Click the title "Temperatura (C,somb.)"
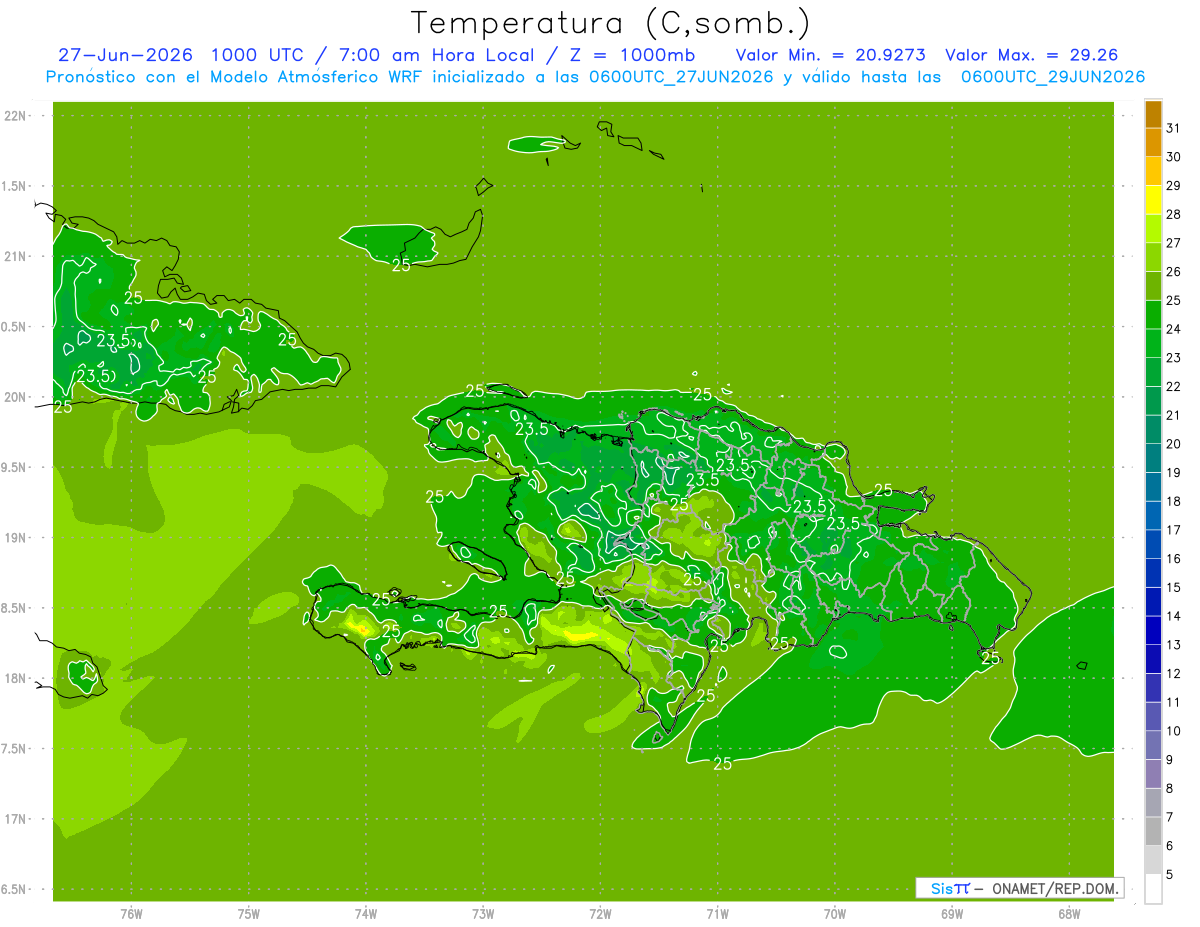Screen dimensions: 1200x927 pyautogui.click(x=611, y=24)
